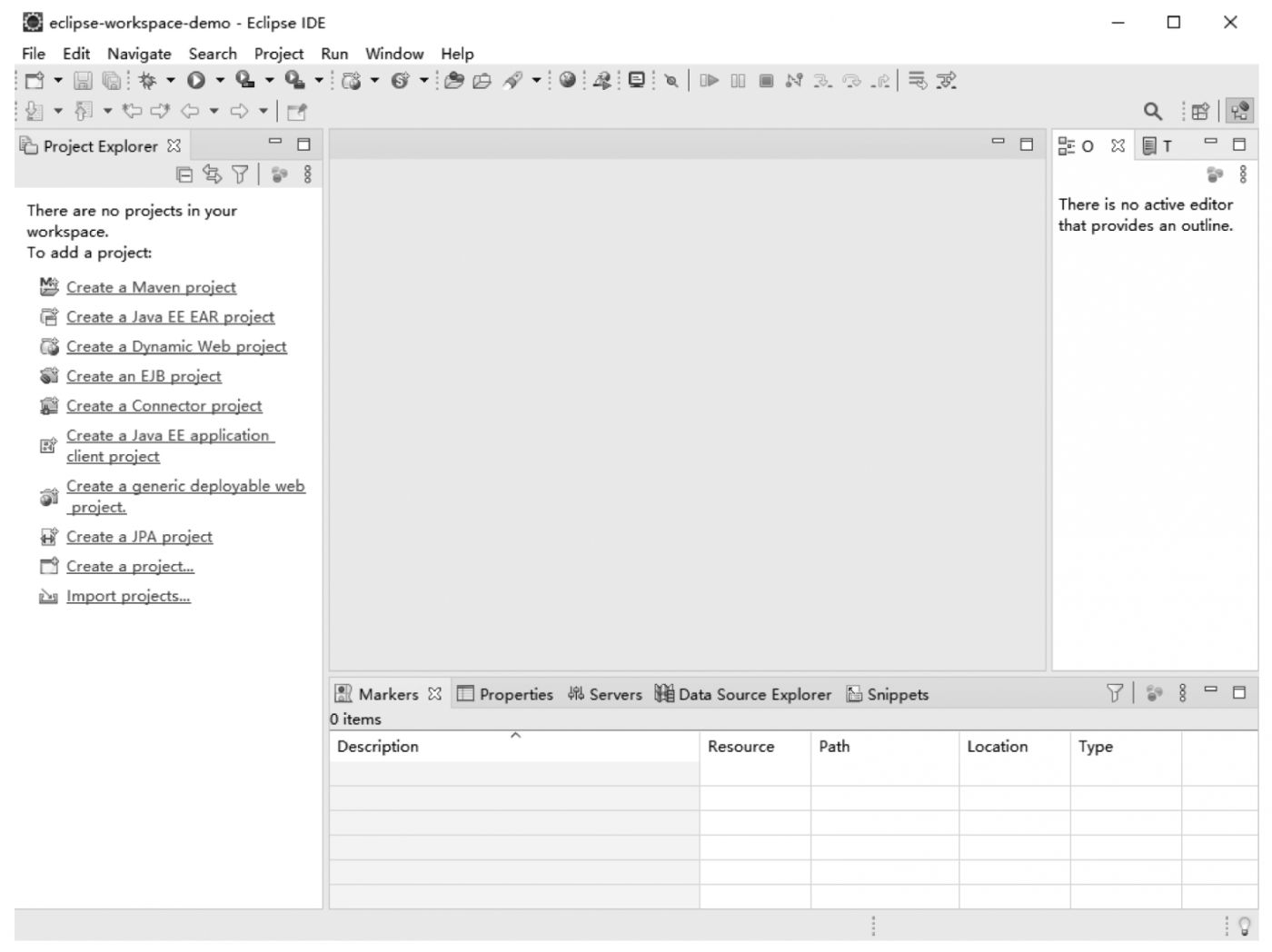
Task: Click the Terminate stop icon
Action: click(766, 81)
